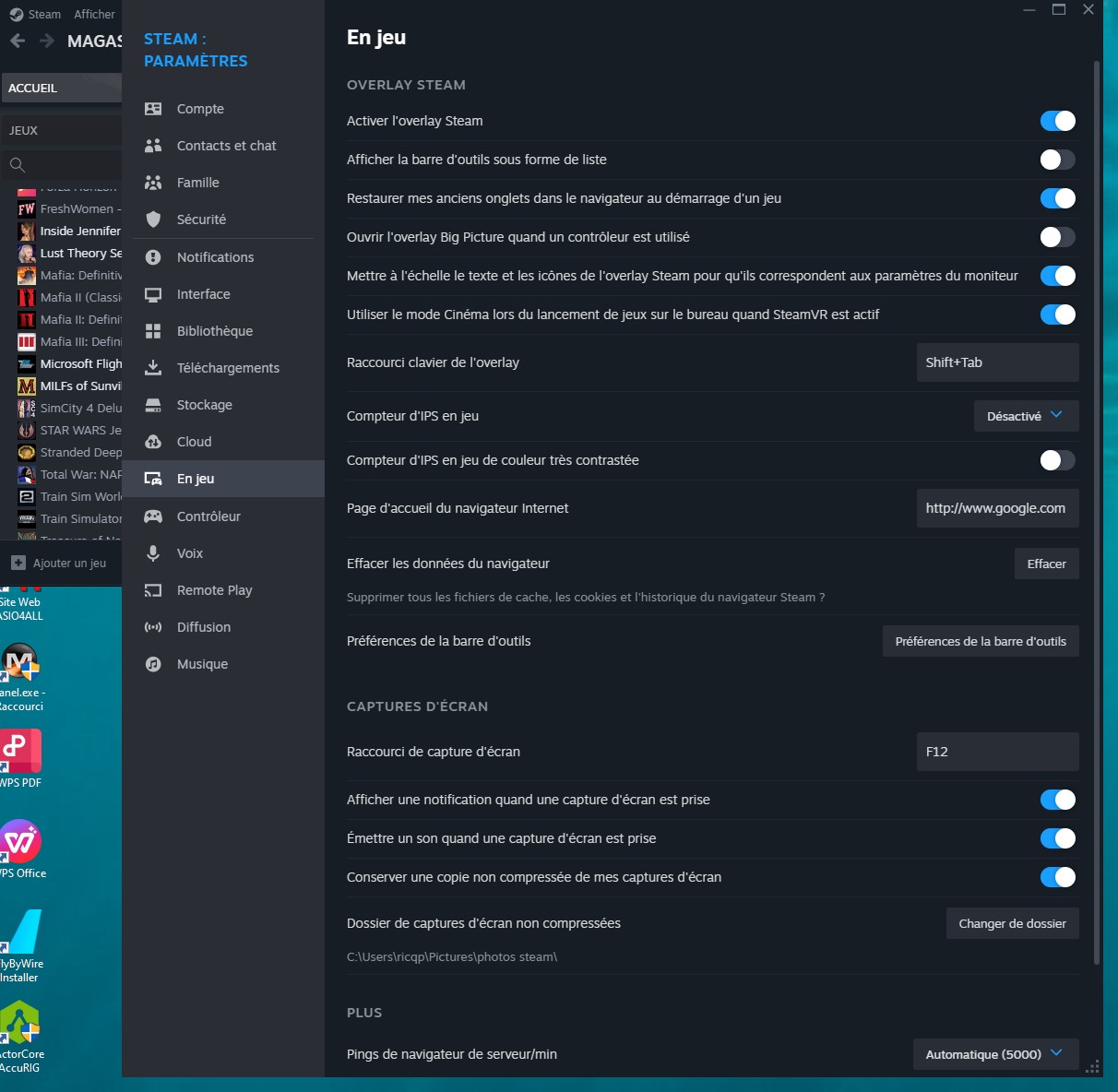Enable barre d'outils sous forme de liste
Screen dimensions: 1118x1092
point(1058,160)
